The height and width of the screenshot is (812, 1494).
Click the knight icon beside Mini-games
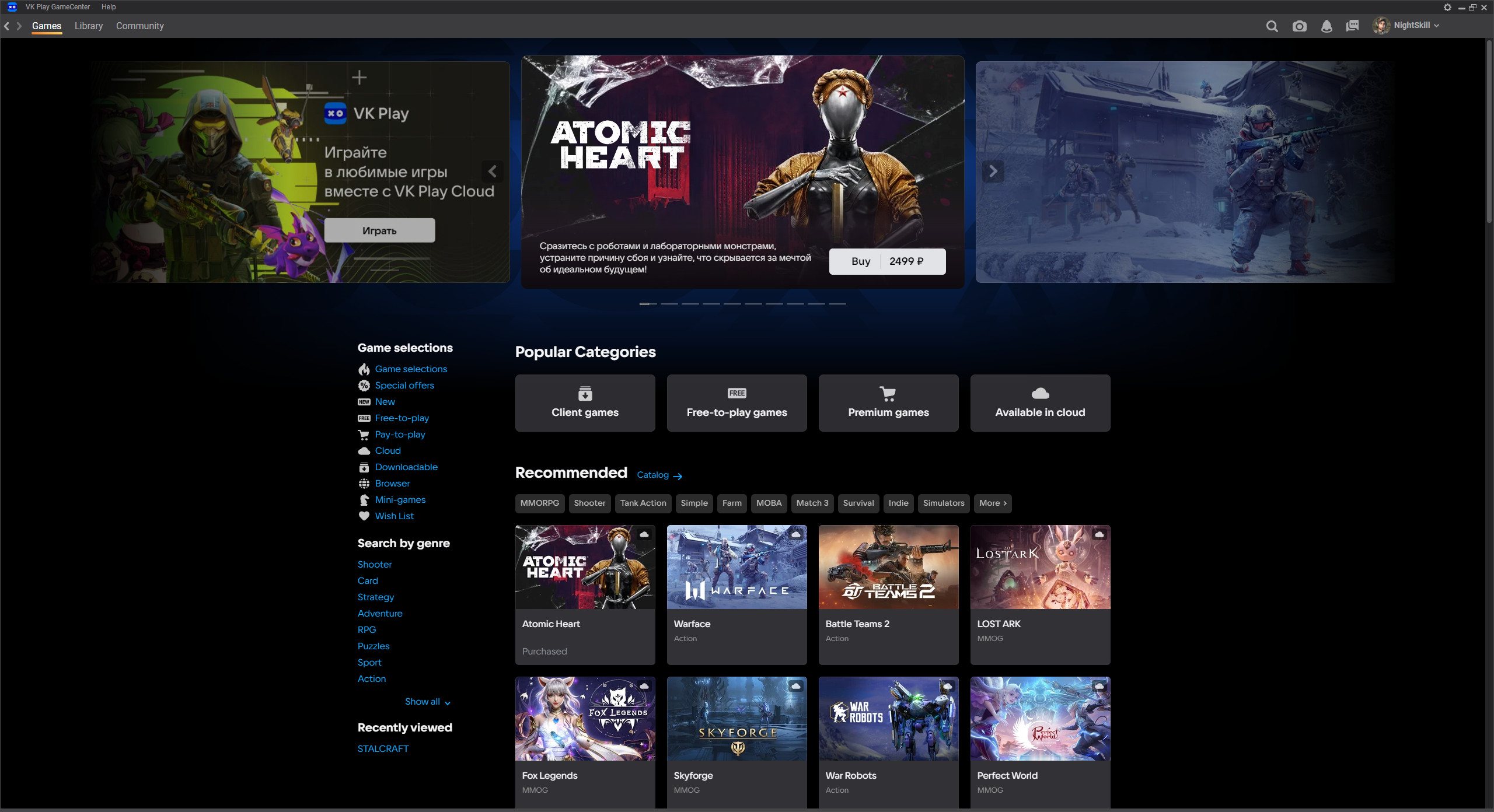point(364,500)
